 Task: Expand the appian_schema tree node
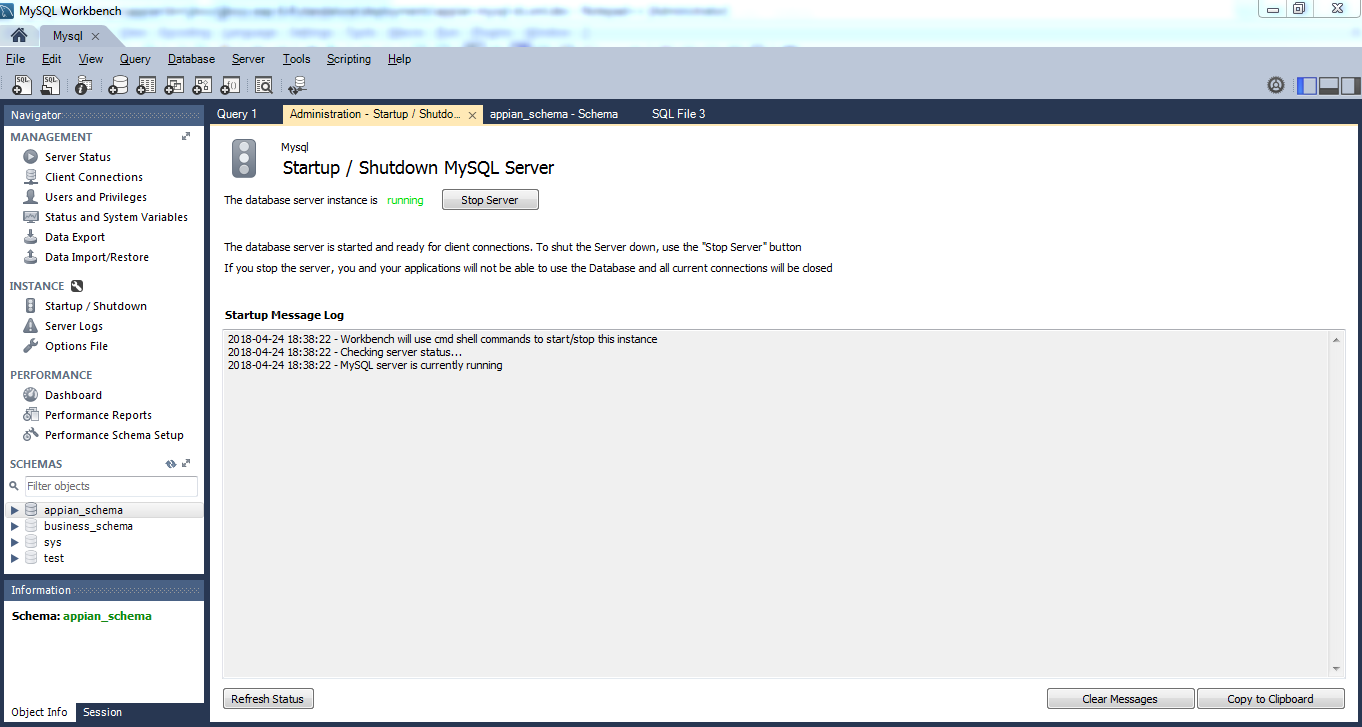pyautogui.click(x=14, y=510)
